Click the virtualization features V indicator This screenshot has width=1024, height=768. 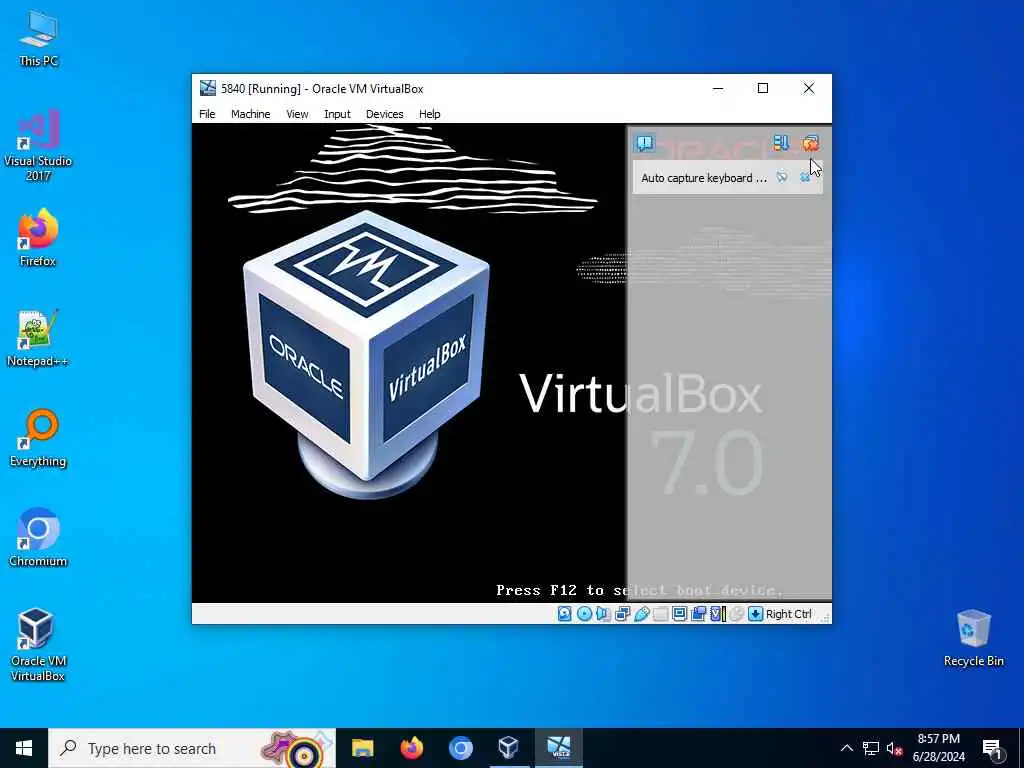pyautogui.click(x=718, y=614)
